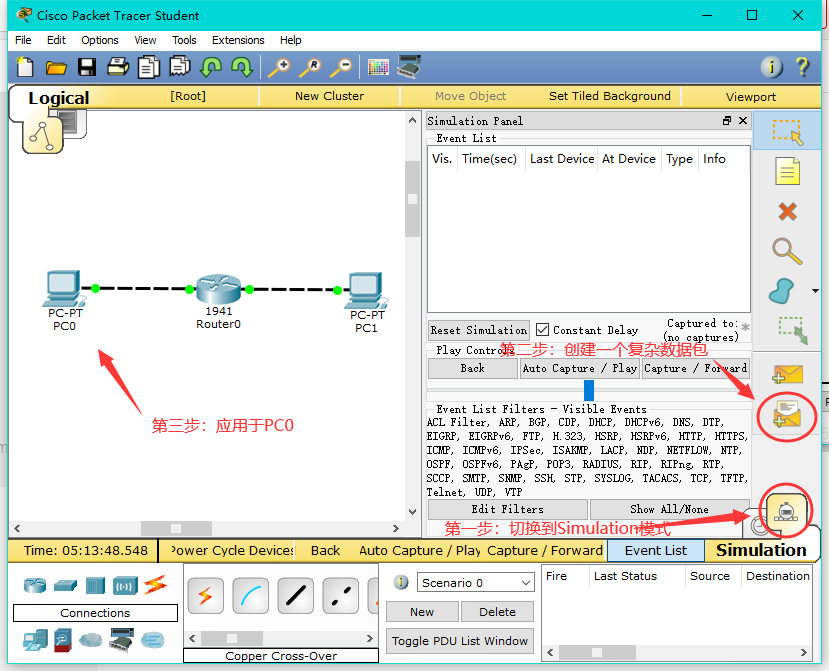This screenshot has height=671, width=829.
Task: Undo with the green back arrow
Action: [x=211, y=67]
